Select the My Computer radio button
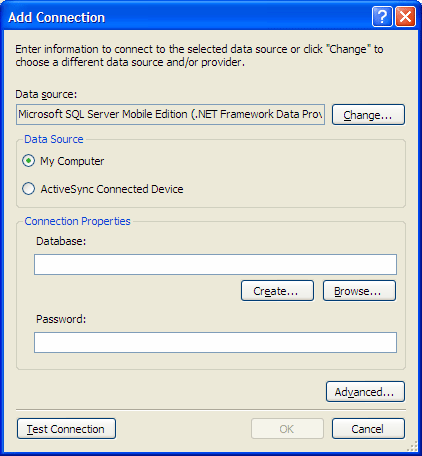 tap(28, 161)
